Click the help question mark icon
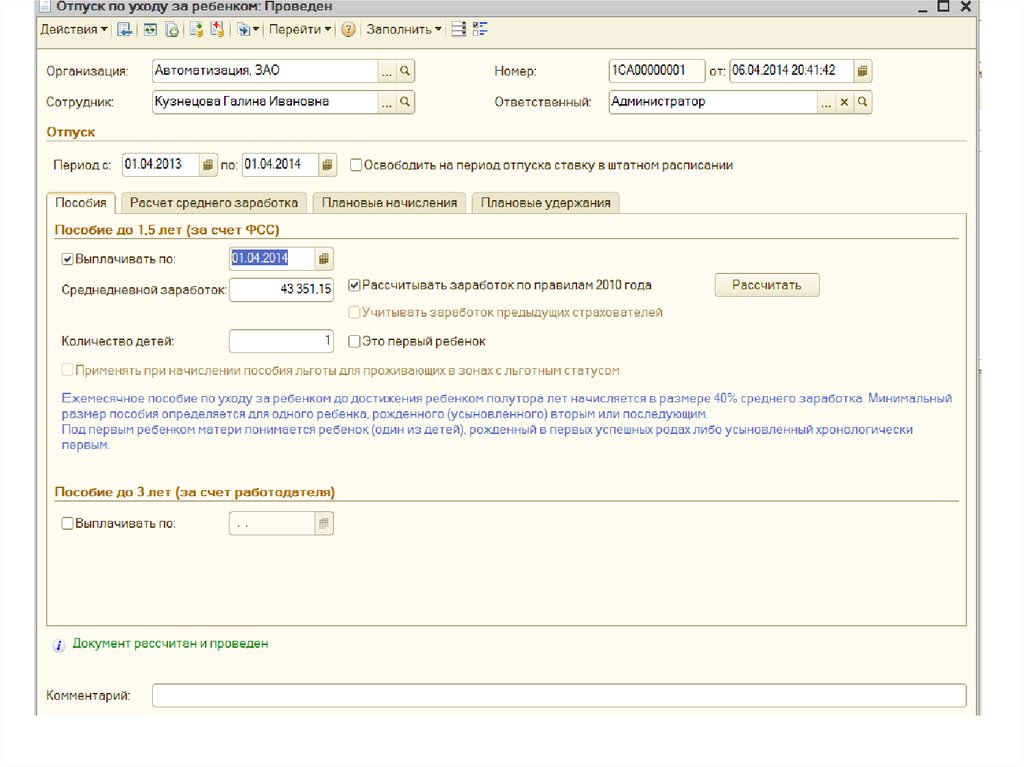Viewport: 1024px width, 767px height. pos(348,29)
